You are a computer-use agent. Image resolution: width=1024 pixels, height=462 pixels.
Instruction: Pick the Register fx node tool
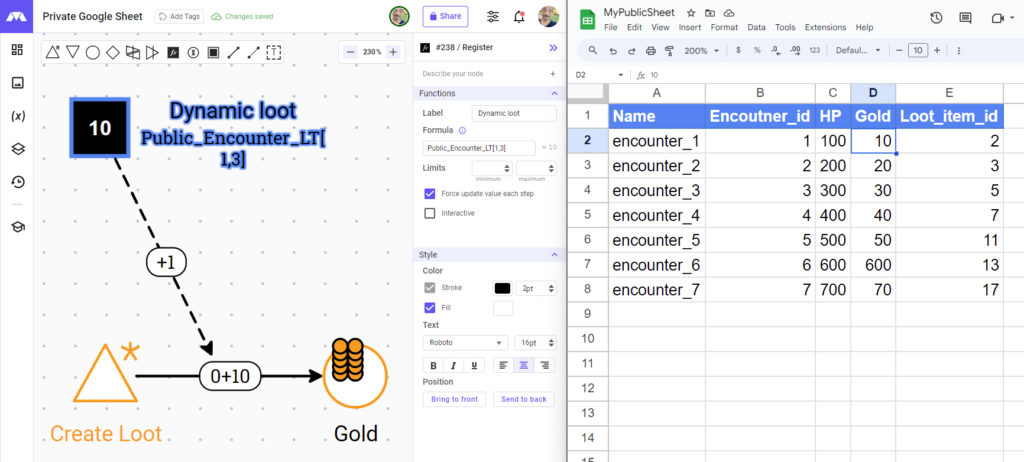(172, 52)
